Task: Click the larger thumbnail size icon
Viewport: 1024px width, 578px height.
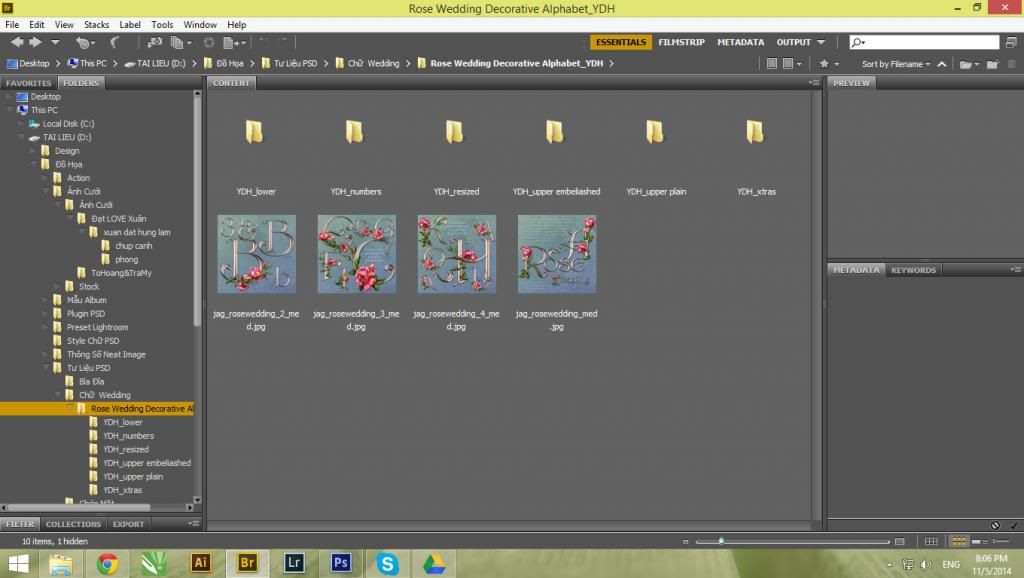Action: coord(899,541)
